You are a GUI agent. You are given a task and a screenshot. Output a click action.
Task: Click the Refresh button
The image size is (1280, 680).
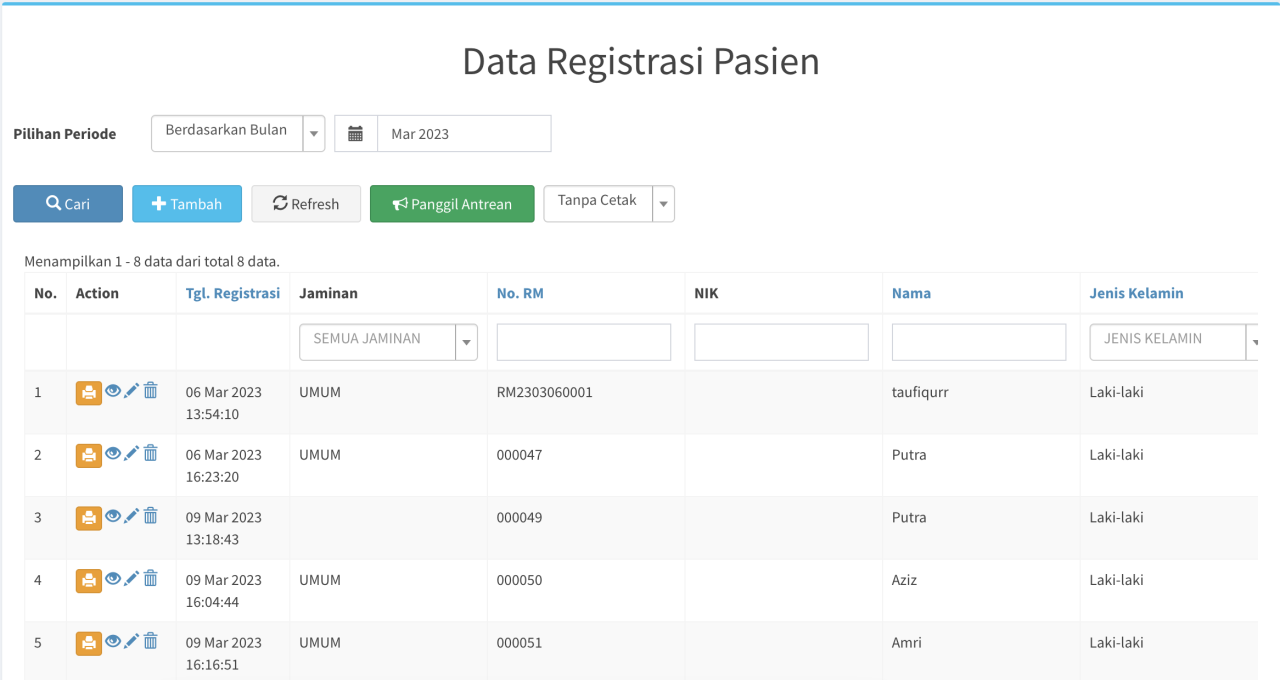(306, 203)
